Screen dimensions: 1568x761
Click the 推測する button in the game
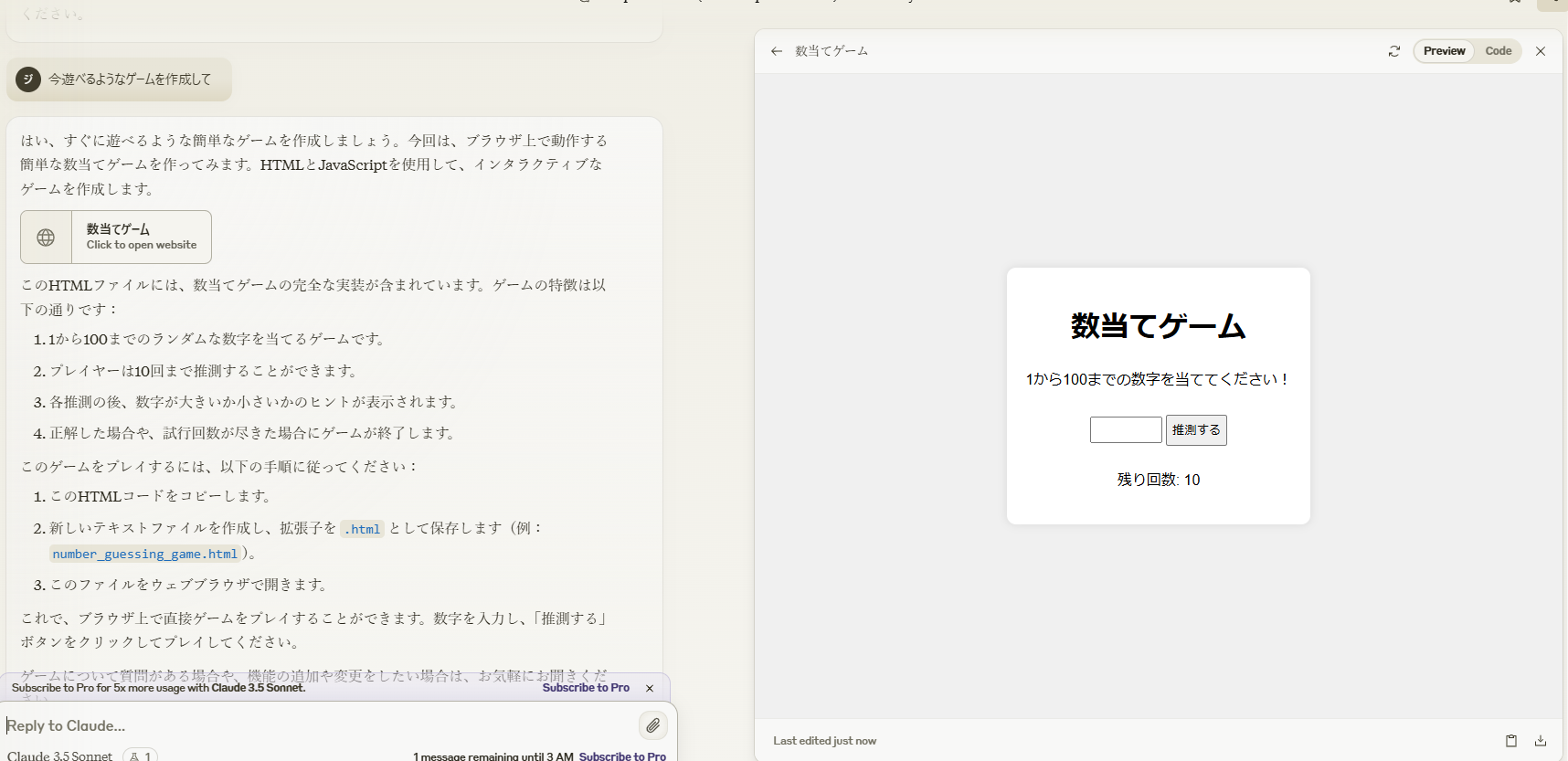(x=1196, y=429)
